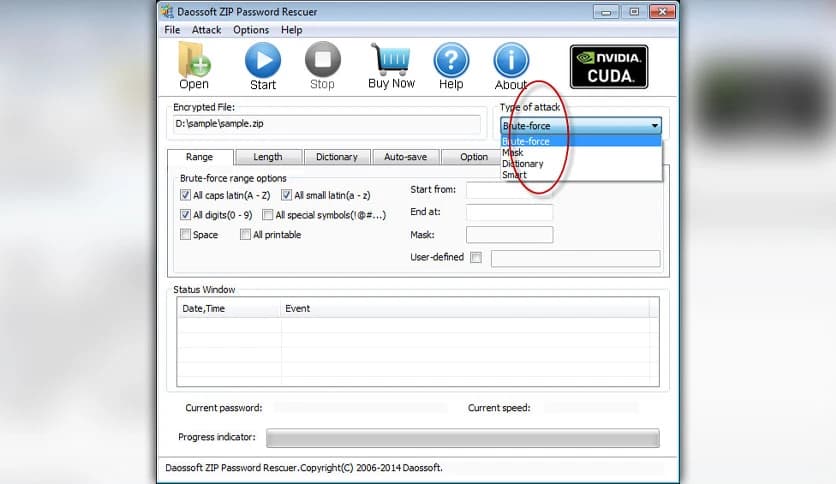
Task: Click the Date,Time column header
Action: 229,309
